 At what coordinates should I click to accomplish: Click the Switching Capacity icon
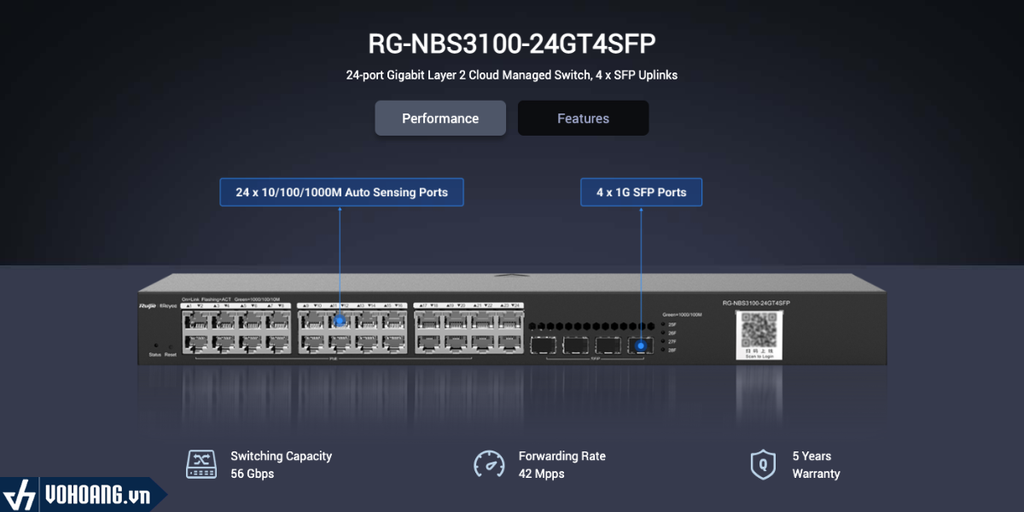[201, 464]
